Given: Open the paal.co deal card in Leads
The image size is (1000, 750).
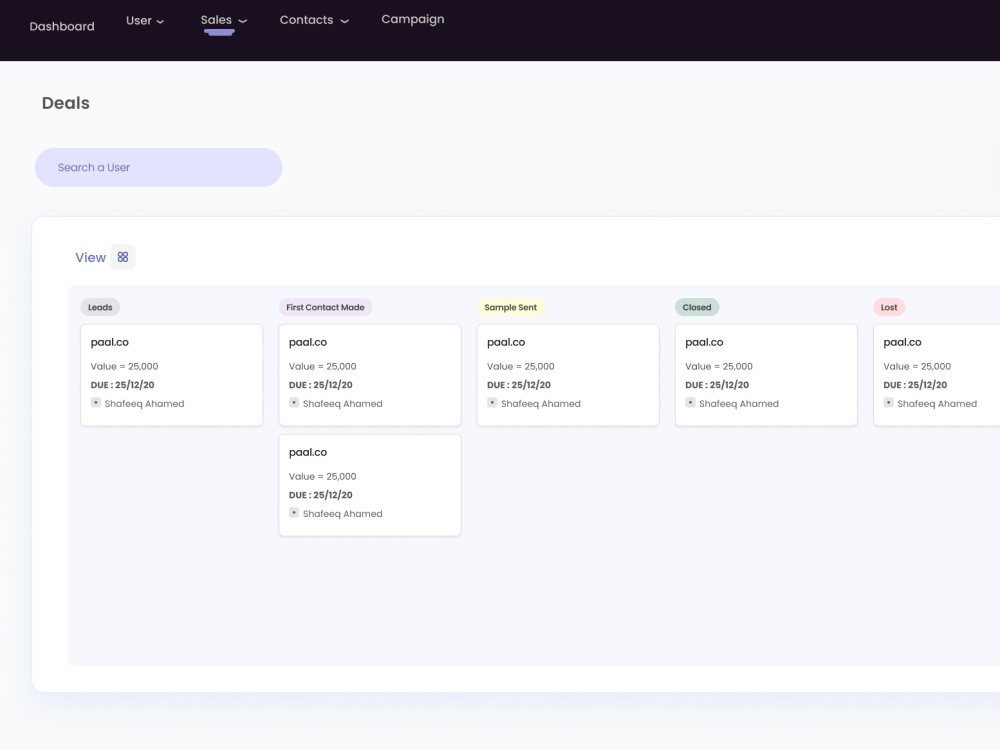Looking at the screenshot, I should 172,375.
